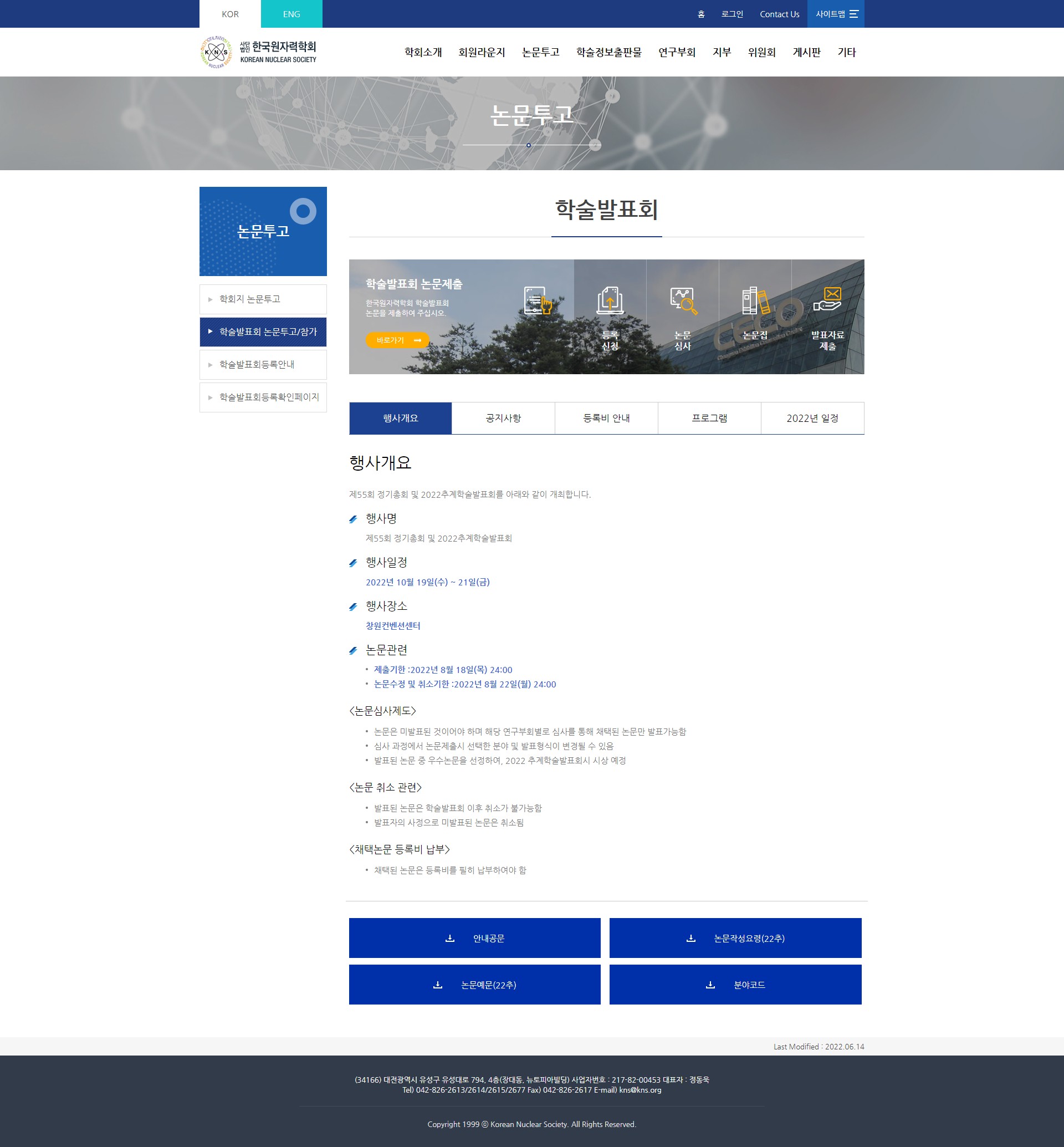Click the 안내문은 download icon
The image size is (1064, 1147).
click(x=446, y=938)
